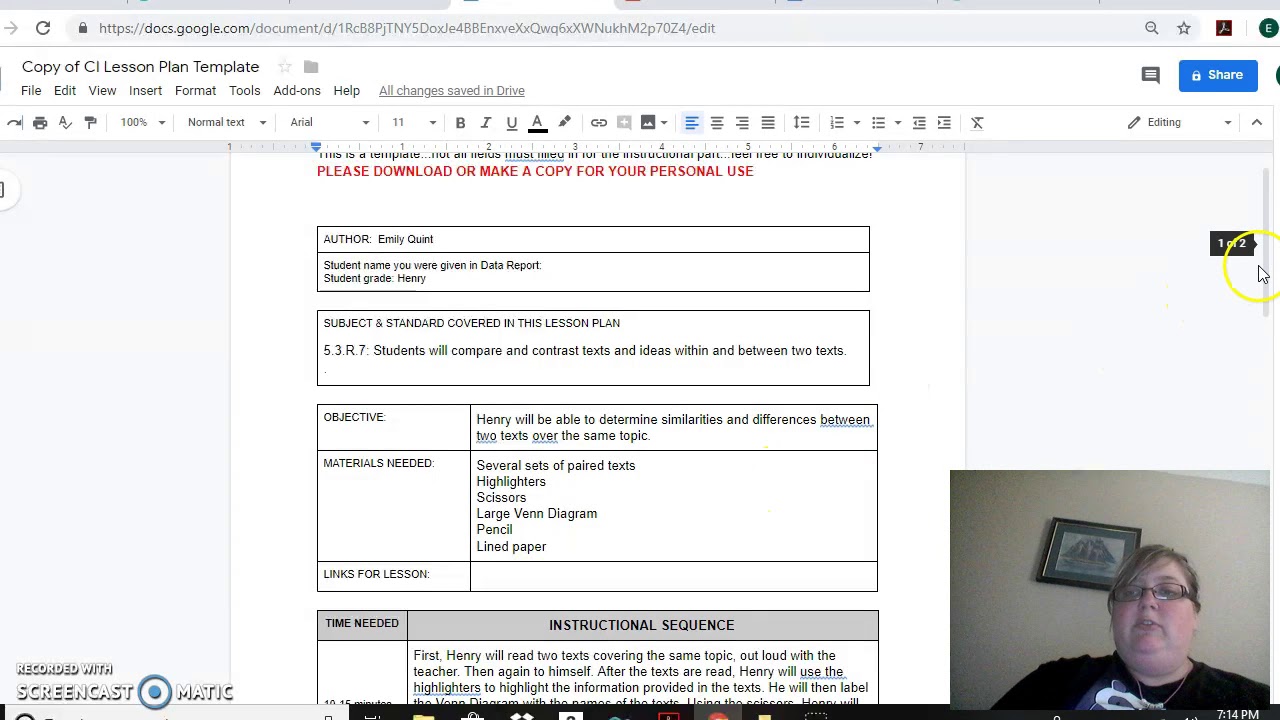The width and height of the screenshot is (1280, 720).
Task: Click the Large Venn Diagram line
Action: [537, 514]
